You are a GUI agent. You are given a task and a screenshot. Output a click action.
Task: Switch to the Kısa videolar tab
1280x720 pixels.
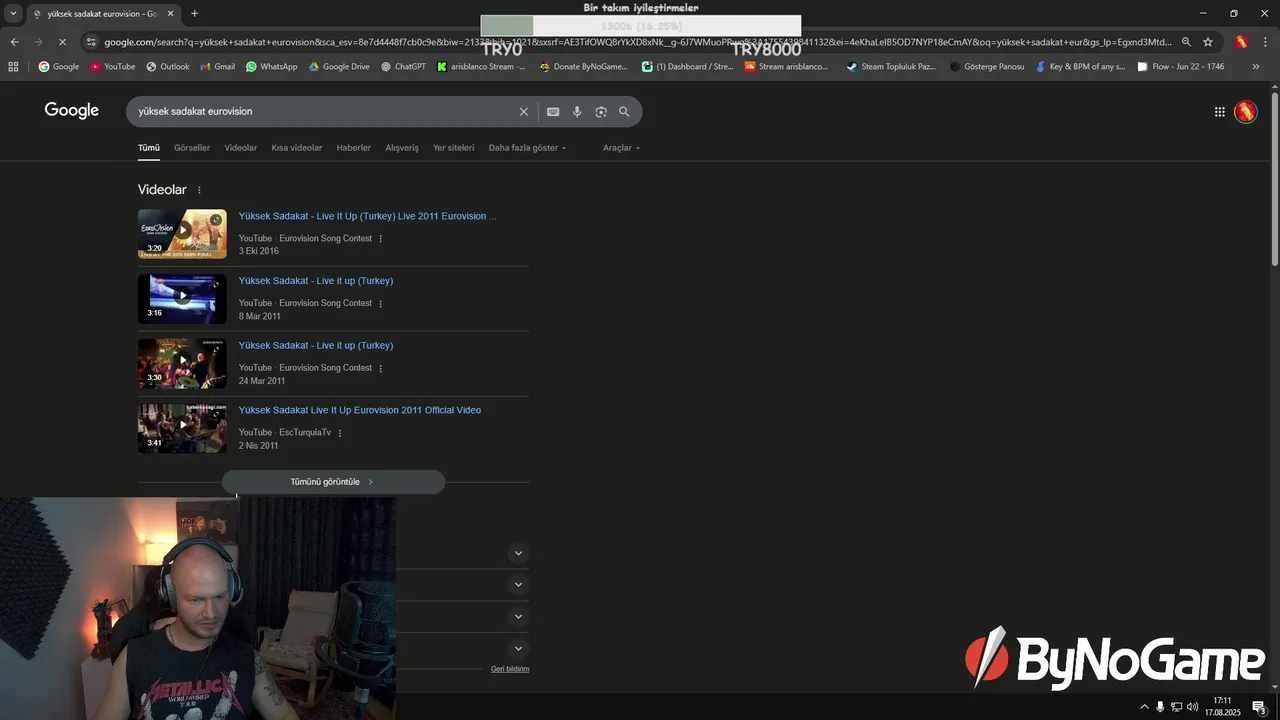[x=297, y=148]
